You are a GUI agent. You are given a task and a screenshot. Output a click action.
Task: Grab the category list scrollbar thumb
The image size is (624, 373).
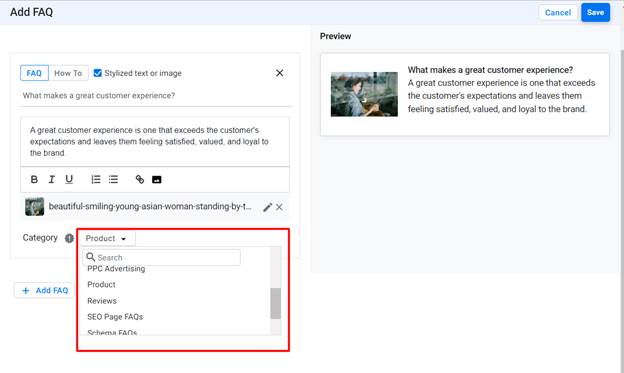pos(275,303)
